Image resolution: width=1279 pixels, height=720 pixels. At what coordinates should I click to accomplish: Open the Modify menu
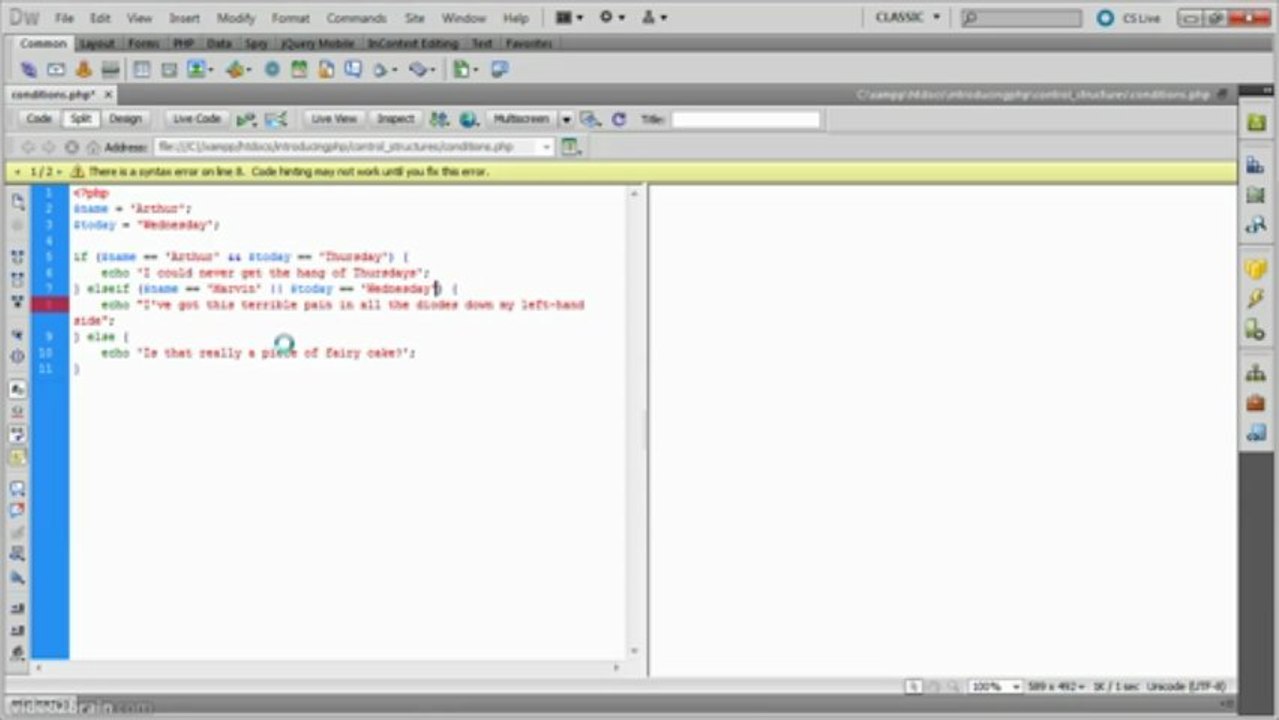[x=236, y=18]
